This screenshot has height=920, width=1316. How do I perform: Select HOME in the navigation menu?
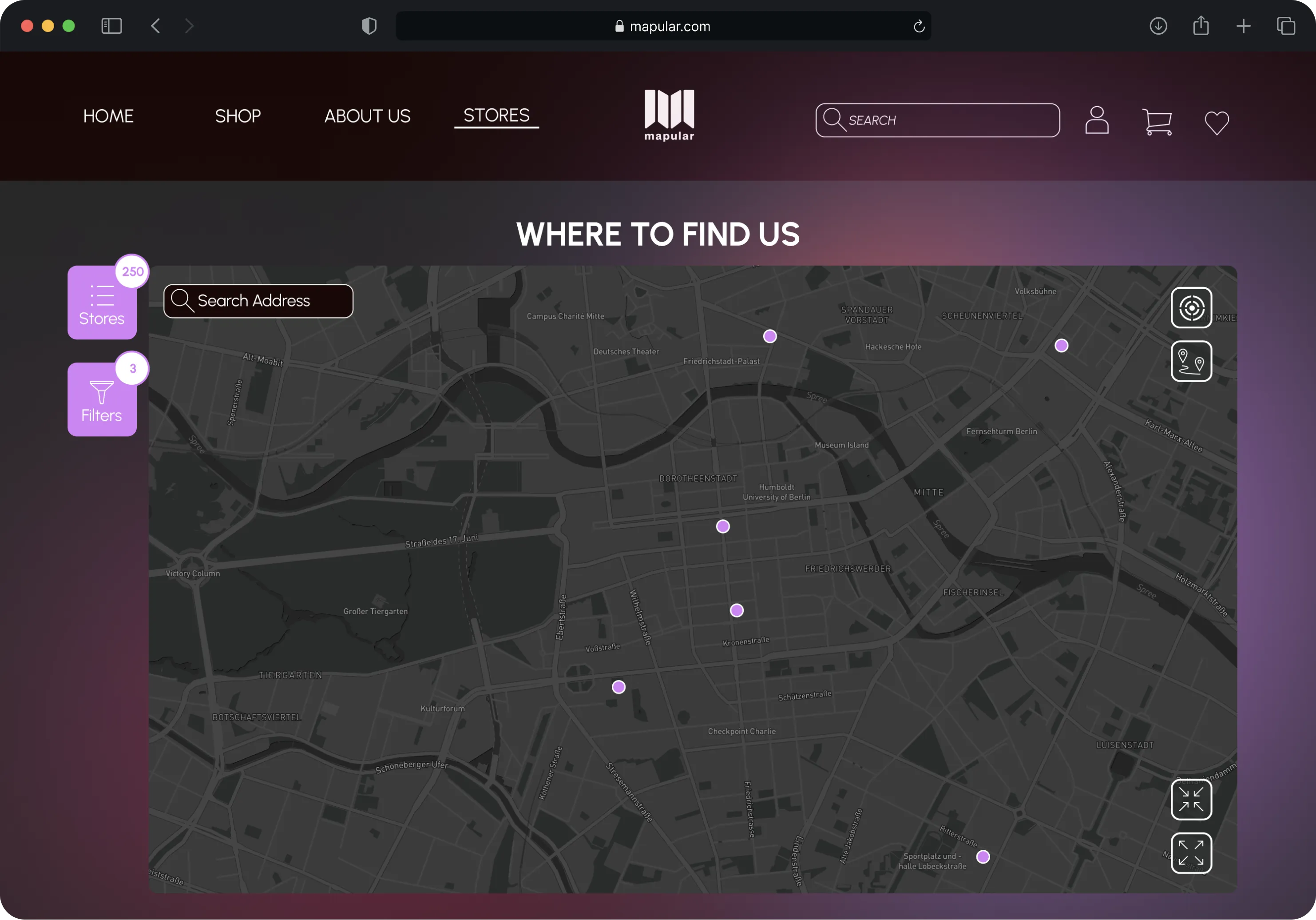[x=108, y=116]
